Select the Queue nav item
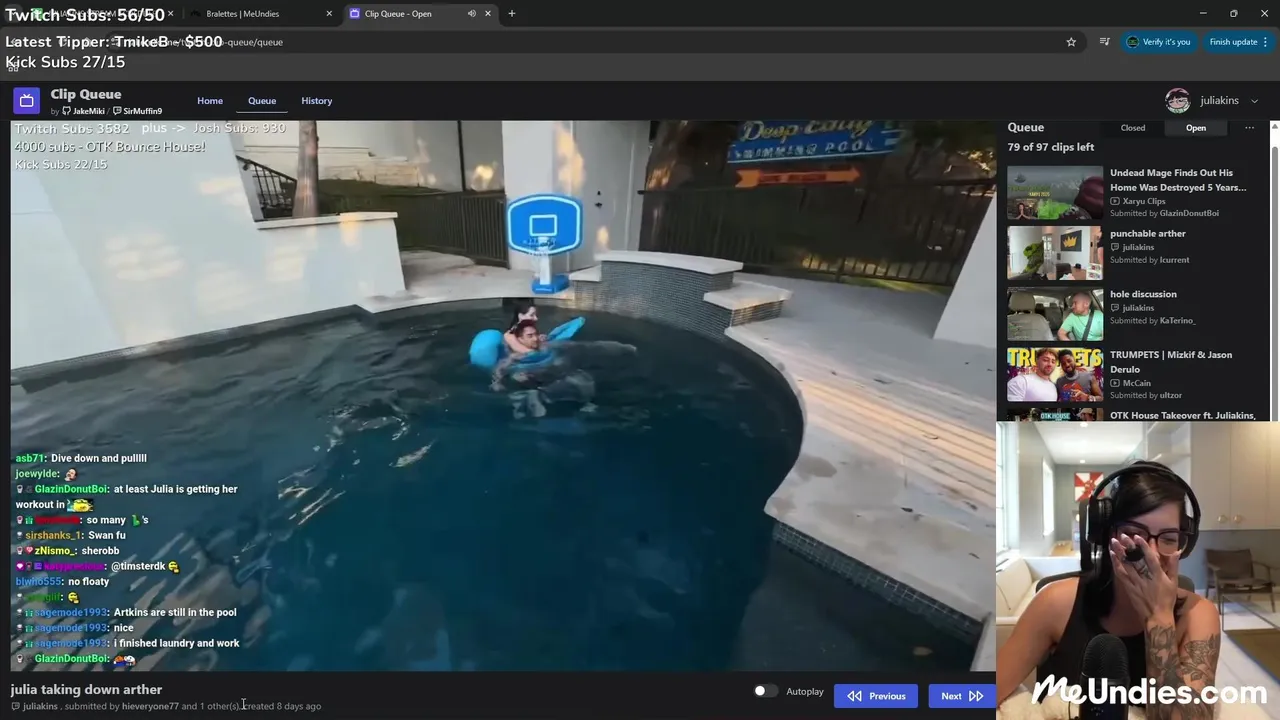Image resolution: width=1280 pixels, height=720 pixels. click(x=262, y=101)
